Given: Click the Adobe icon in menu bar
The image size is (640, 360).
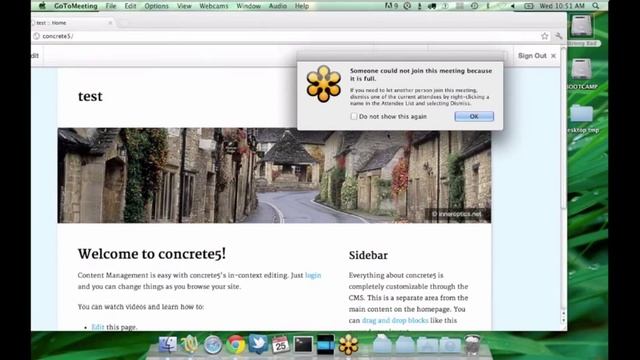Looking at the screenshot, I should (x=391, y=6).
